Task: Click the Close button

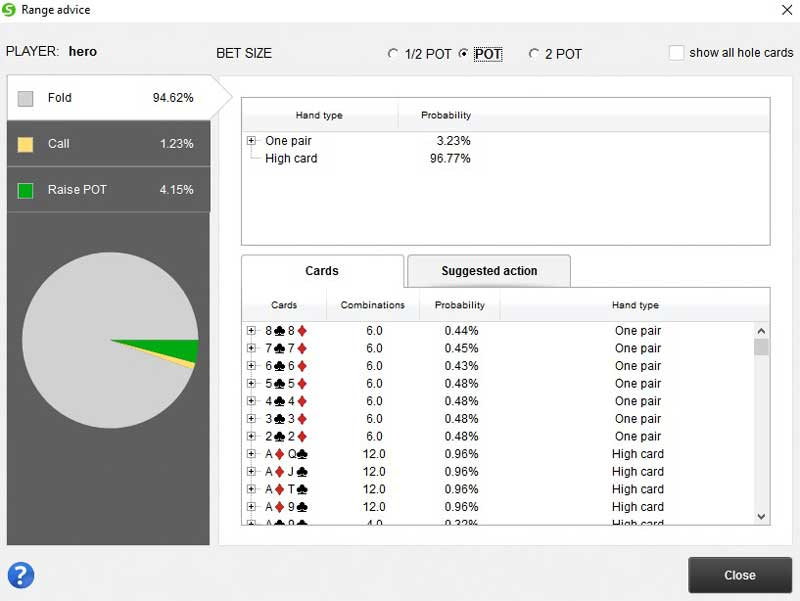Action: pos(739,575)
